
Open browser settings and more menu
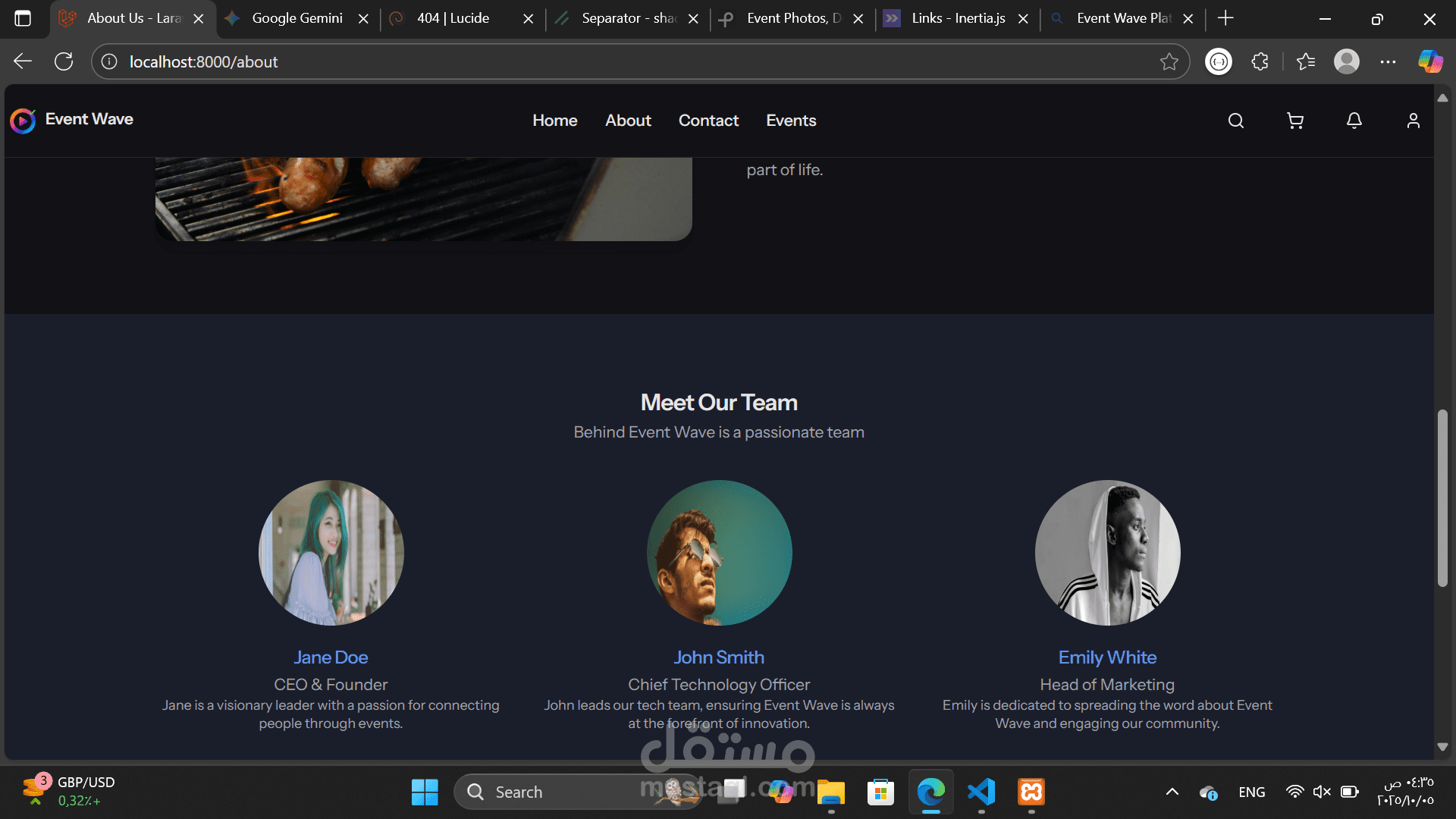(x=1388, y=62)
